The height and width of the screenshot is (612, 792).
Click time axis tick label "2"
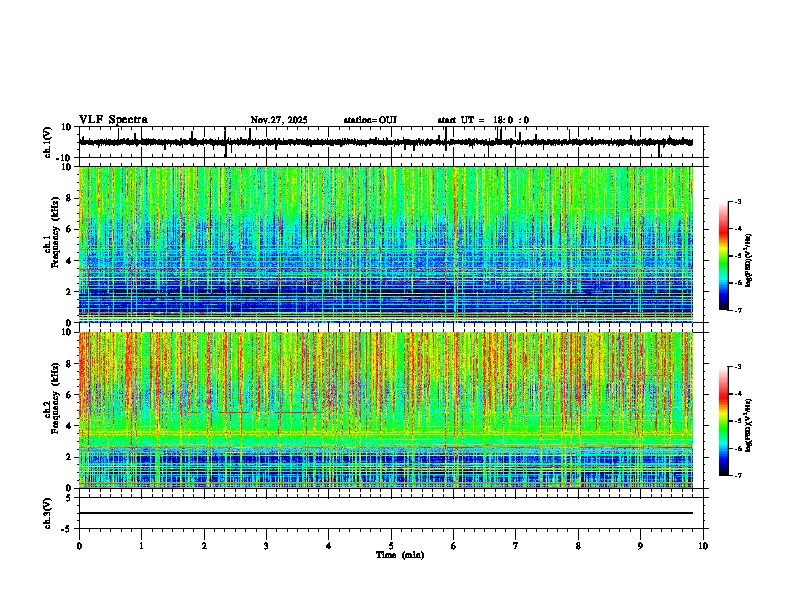[x=204, y=546]
